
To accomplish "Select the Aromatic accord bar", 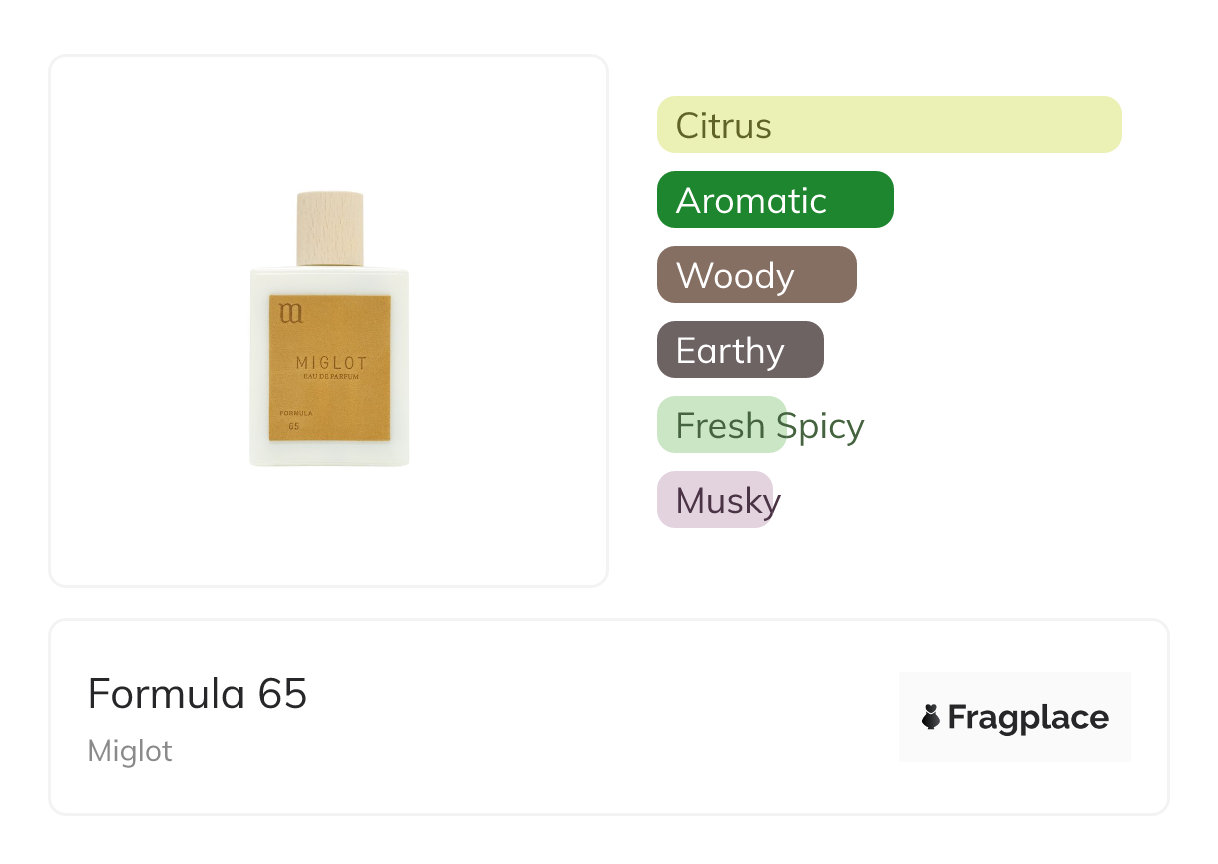I will [x=774, y=200].
